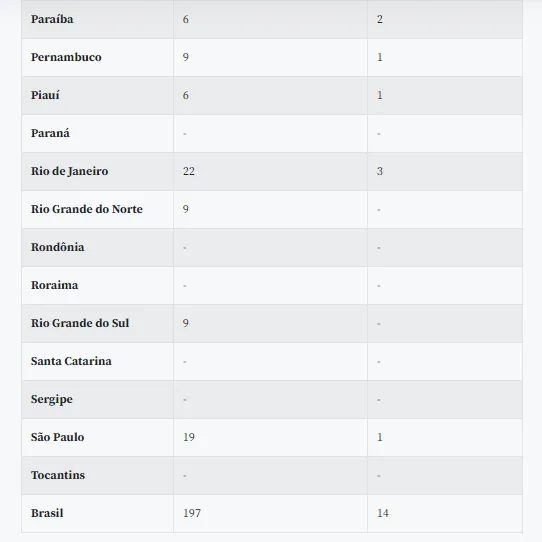Click the Rio Grande do Sul label
Viewport: 542px width, 542px height.
point(80,324)
